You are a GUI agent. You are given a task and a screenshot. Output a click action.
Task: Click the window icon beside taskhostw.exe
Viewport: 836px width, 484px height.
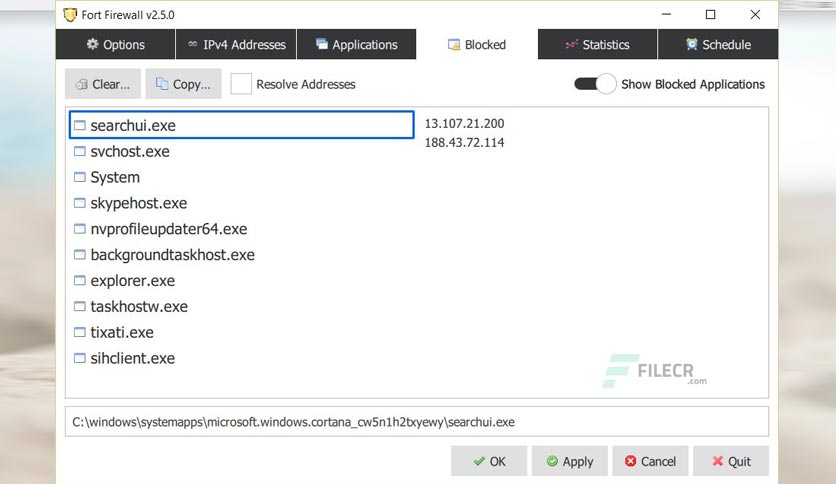pos(79,306)
